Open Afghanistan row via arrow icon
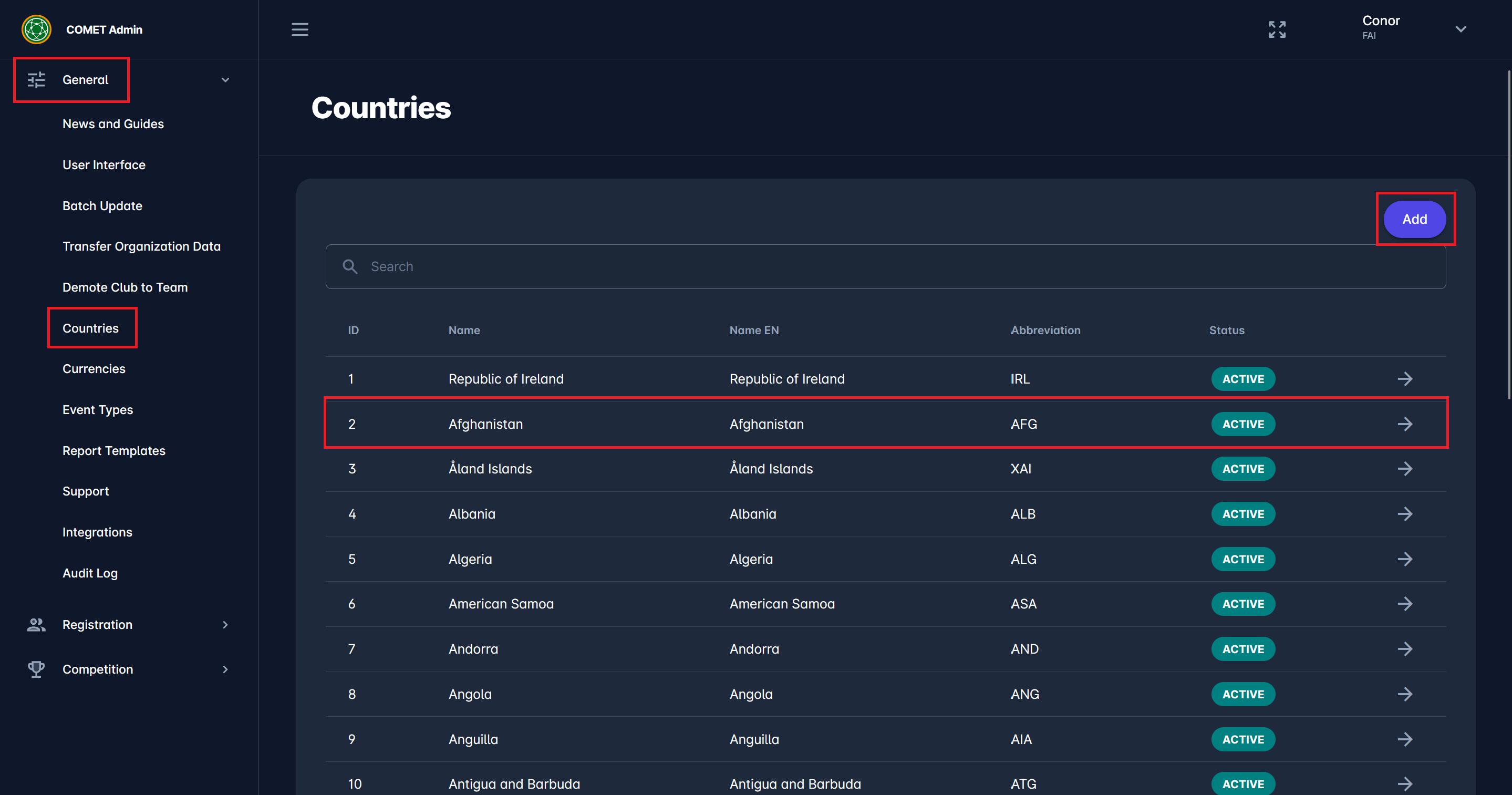Viewport: 1512px width, 795px height. 1405,424
